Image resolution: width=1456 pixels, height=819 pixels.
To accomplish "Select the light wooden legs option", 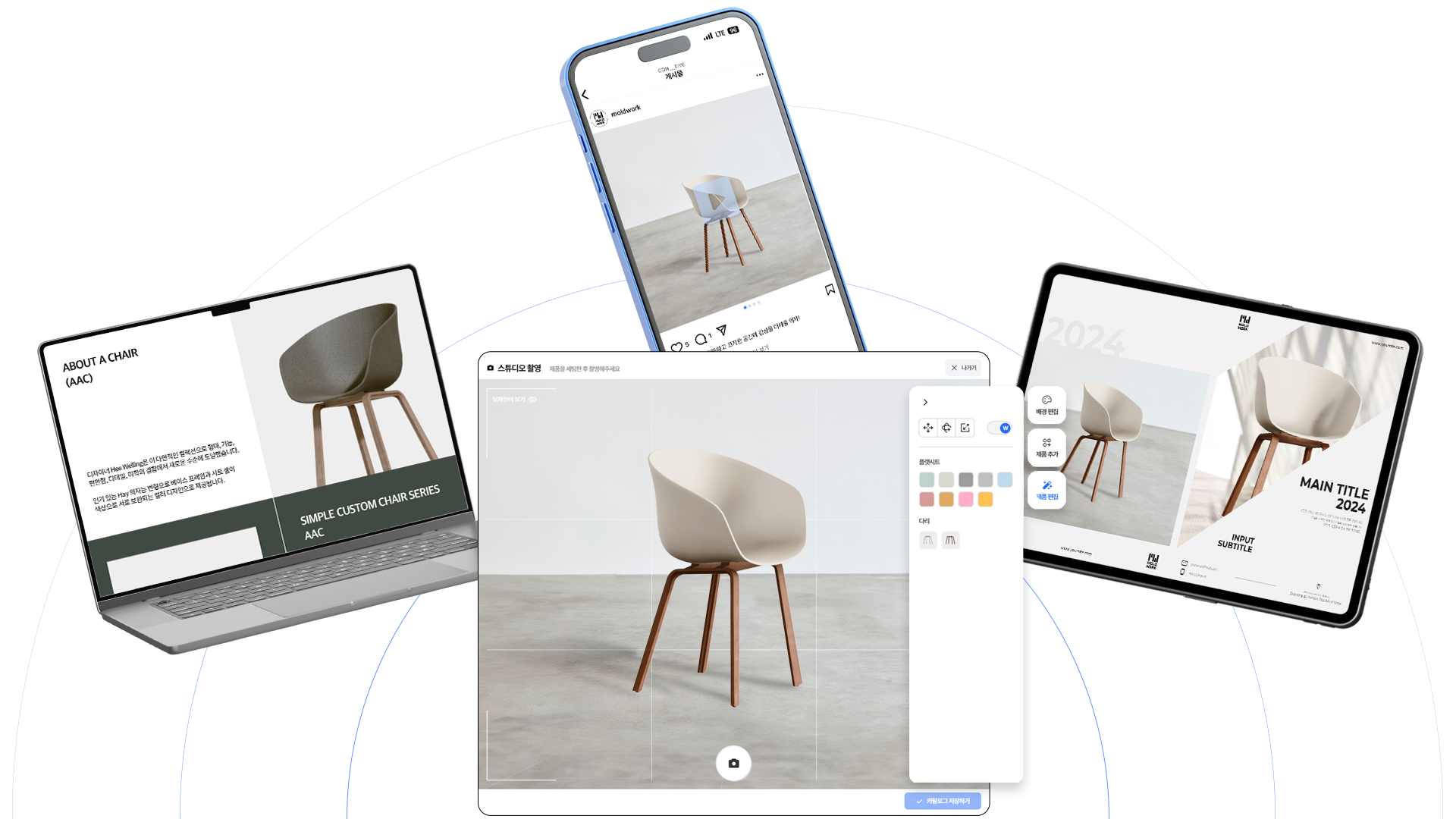I will click(927, 540).
